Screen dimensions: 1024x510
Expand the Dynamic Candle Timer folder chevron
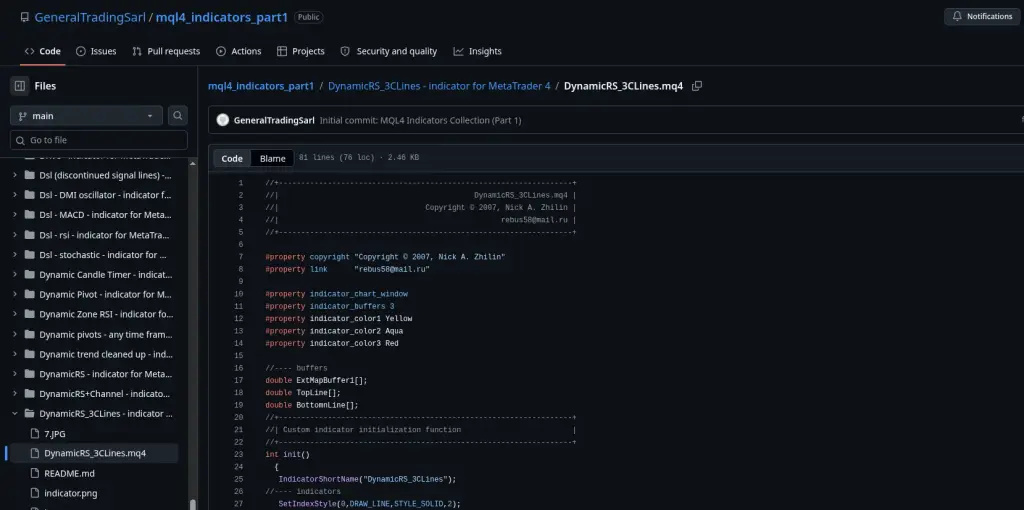(15, 274)
